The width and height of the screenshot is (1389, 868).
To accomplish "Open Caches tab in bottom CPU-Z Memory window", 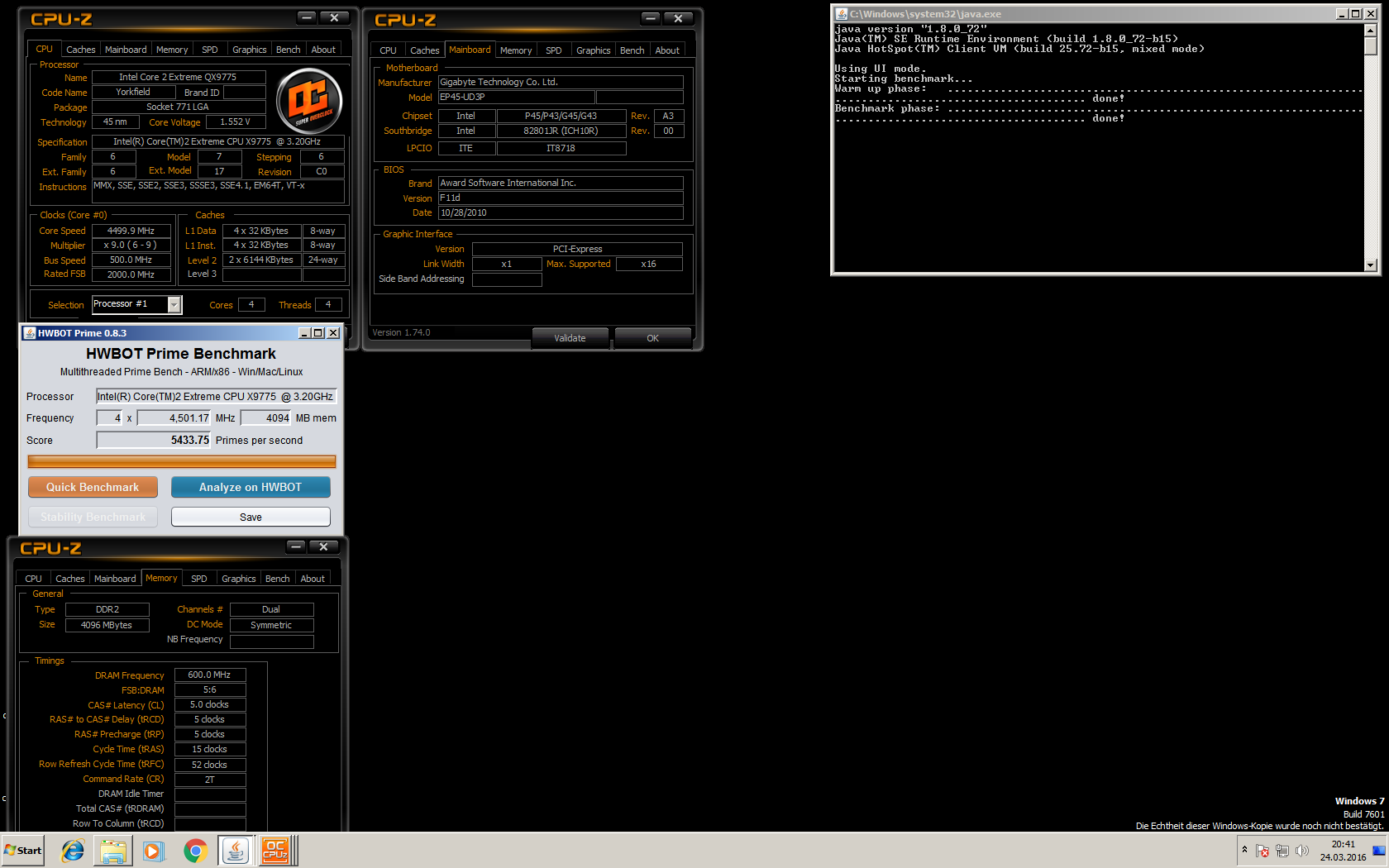I will point(69,579).
